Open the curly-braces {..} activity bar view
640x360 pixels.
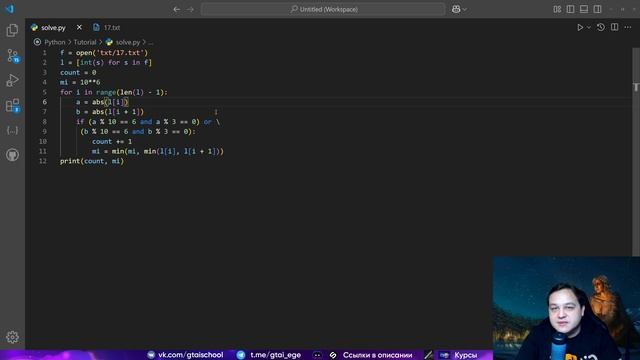pyautogui.click(x=12, y=131)
